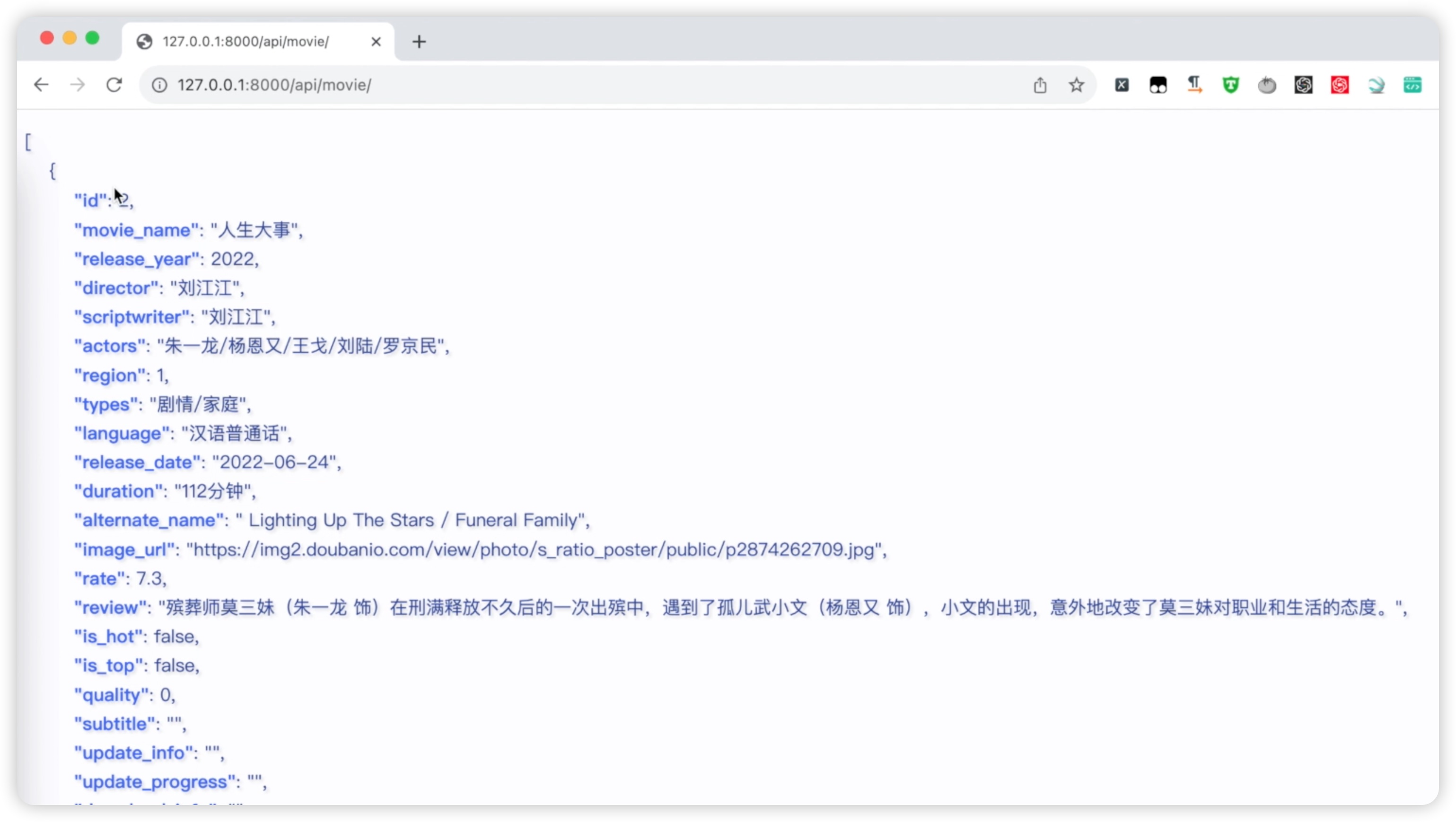Close the 127.0.0.1:8000/api/movie/ tab
1456x822 pixels.
click(376, 42)
